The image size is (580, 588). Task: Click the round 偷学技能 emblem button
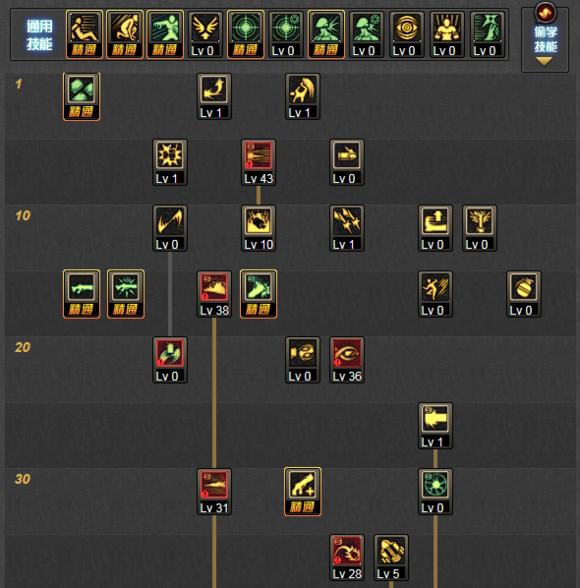click(x=546, y=12)
